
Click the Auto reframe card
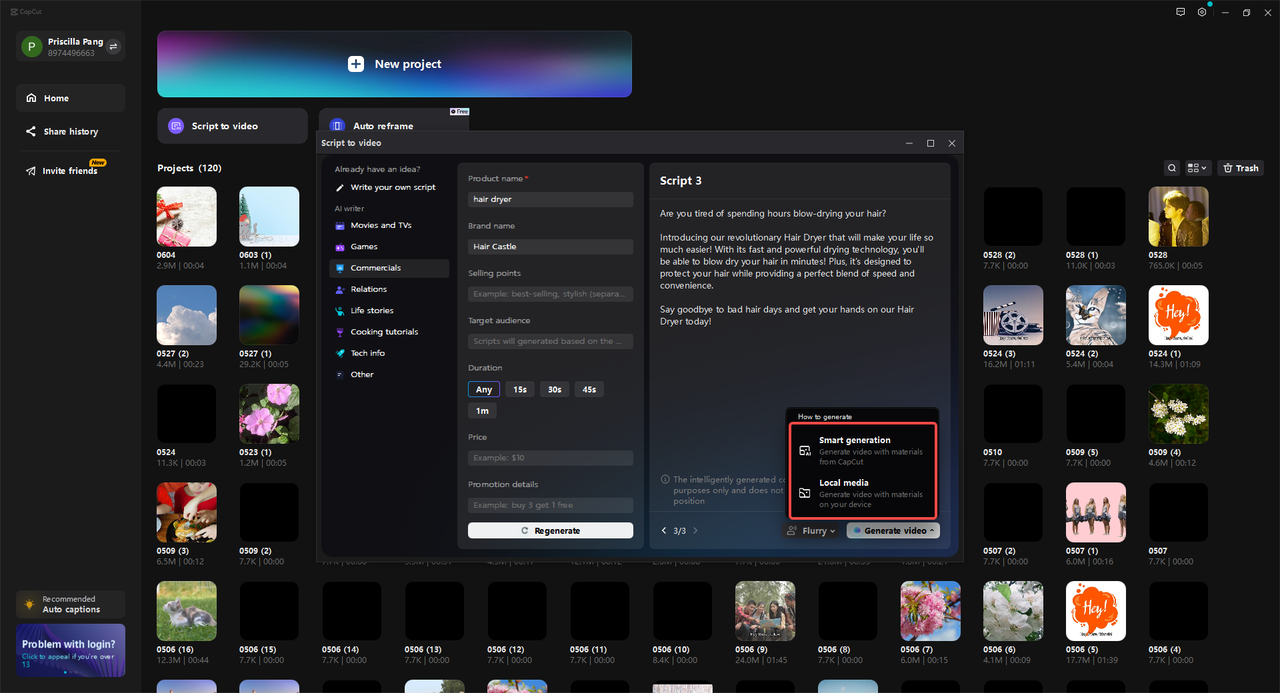(393, 120)
